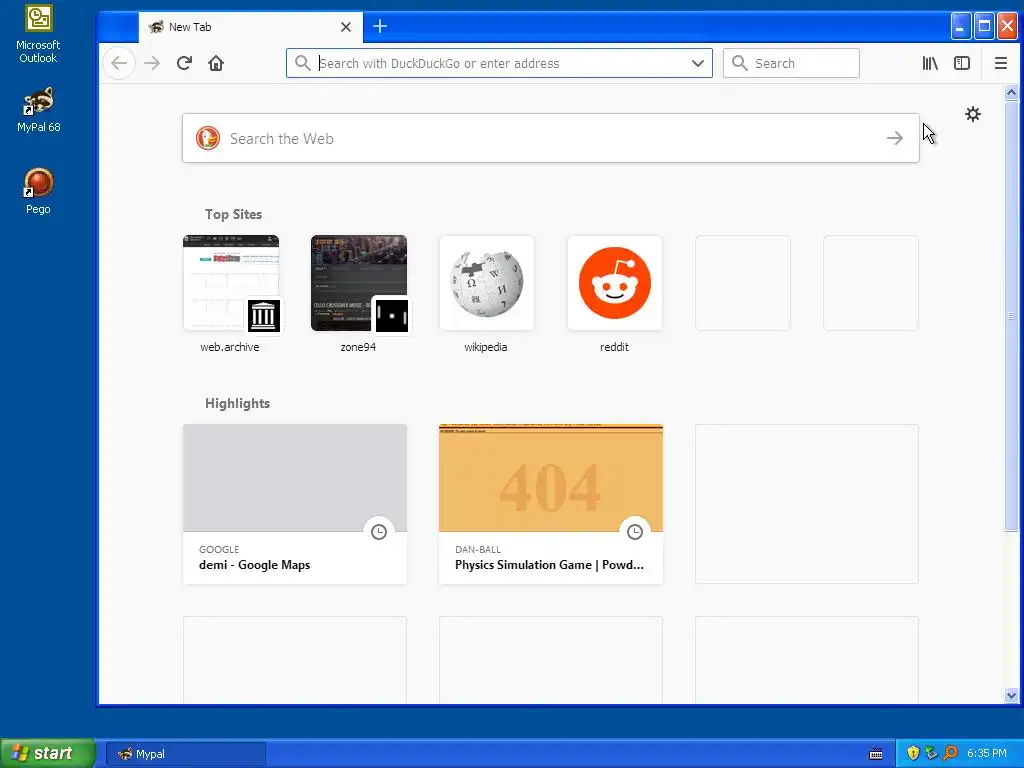Open the hamburger menu
This screenshot has height=768, width=1024.
click(x=1000, y=63)
